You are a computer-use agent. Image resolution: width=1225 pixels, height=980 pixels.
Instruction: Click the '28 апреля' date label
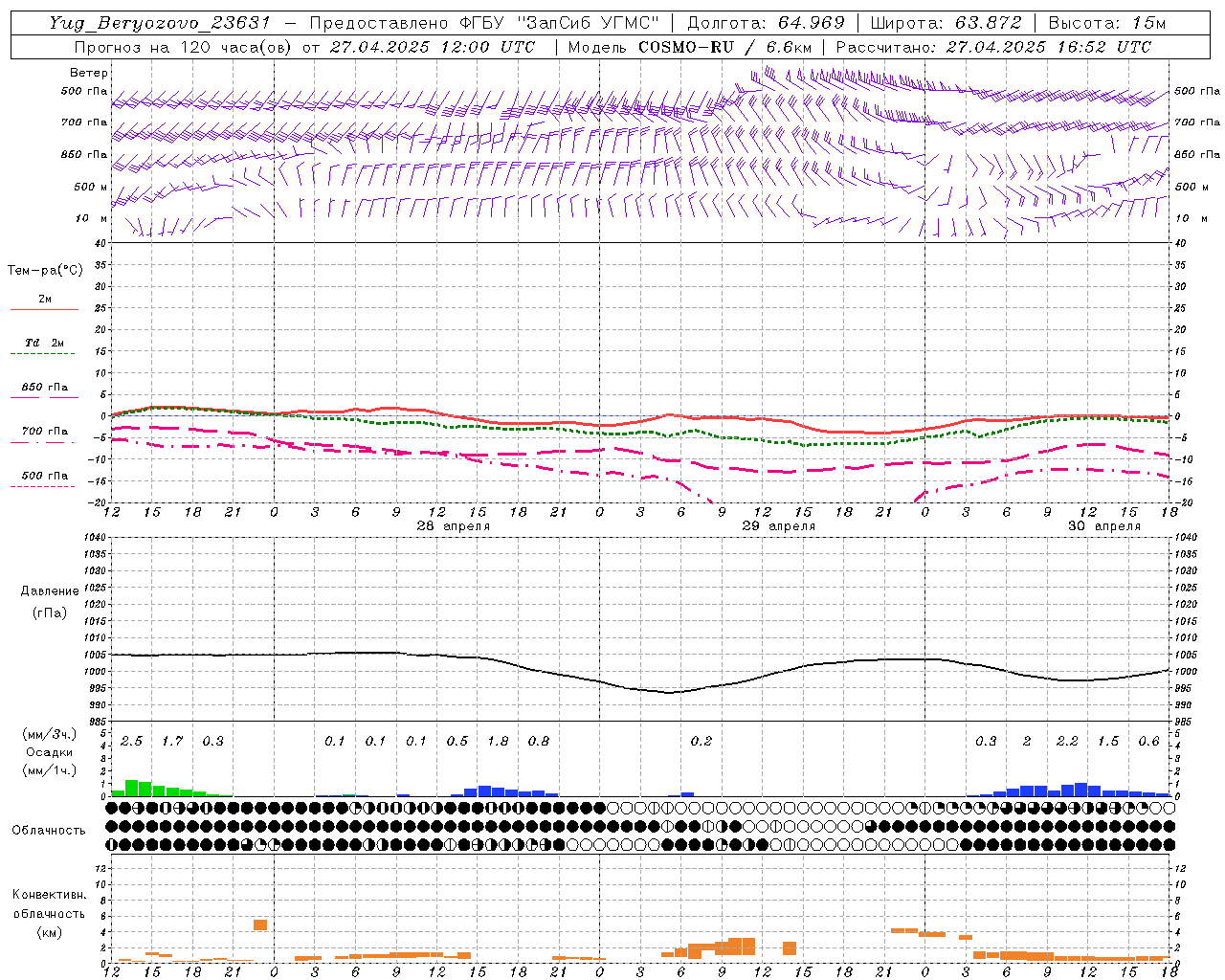coord(453,526)
